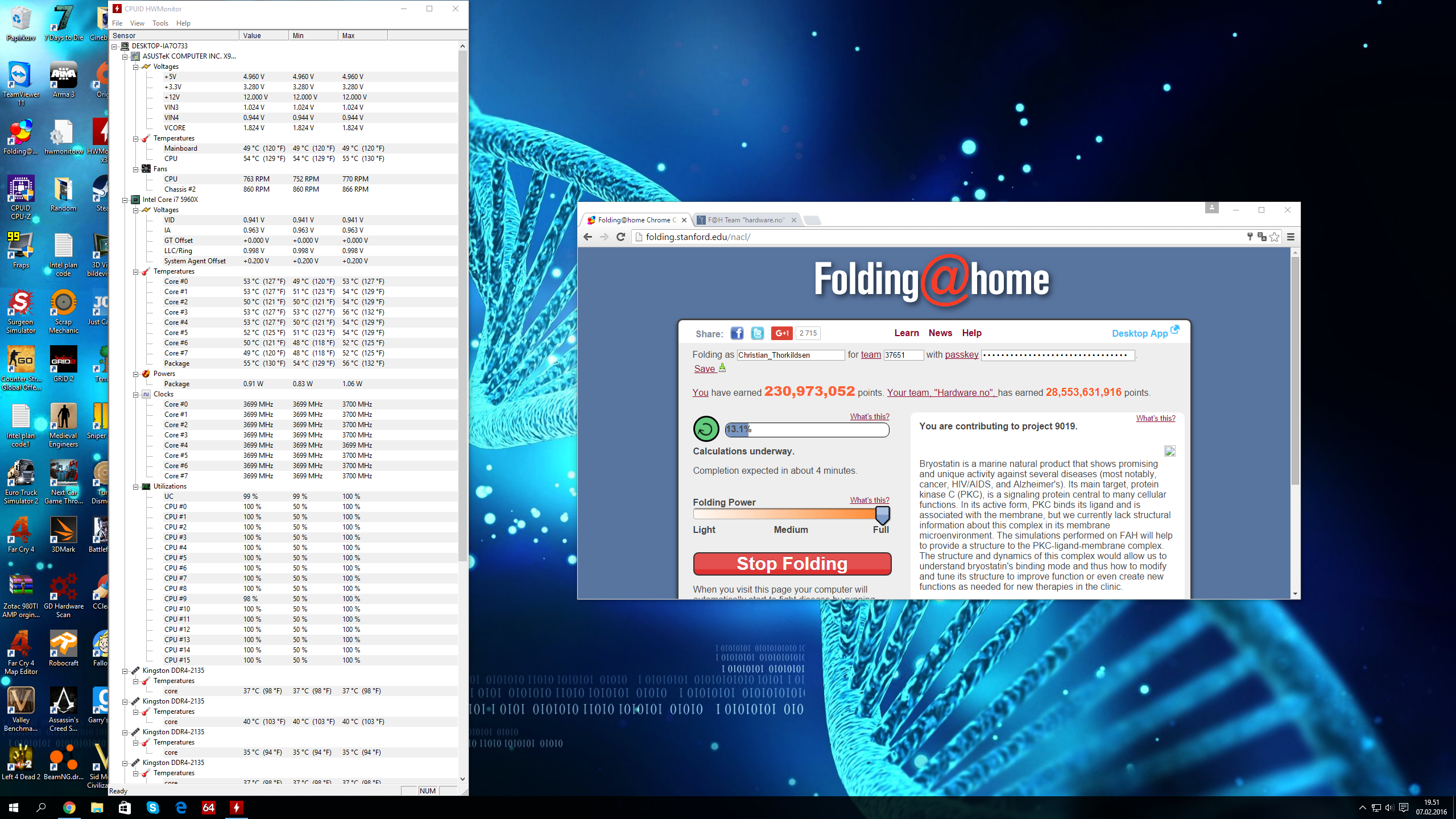Collapse the ASUSTeK COMPUTER INC. node
The image size is (1456, 819).
[x=125, y=56]
